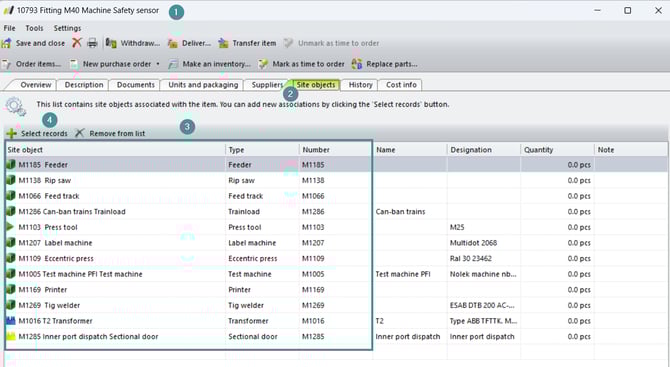Image resolution: width=670 pixels, height=367 pixels.
Task: Select the M1269 Tig welder row
Action: click(x=336, y=305)
